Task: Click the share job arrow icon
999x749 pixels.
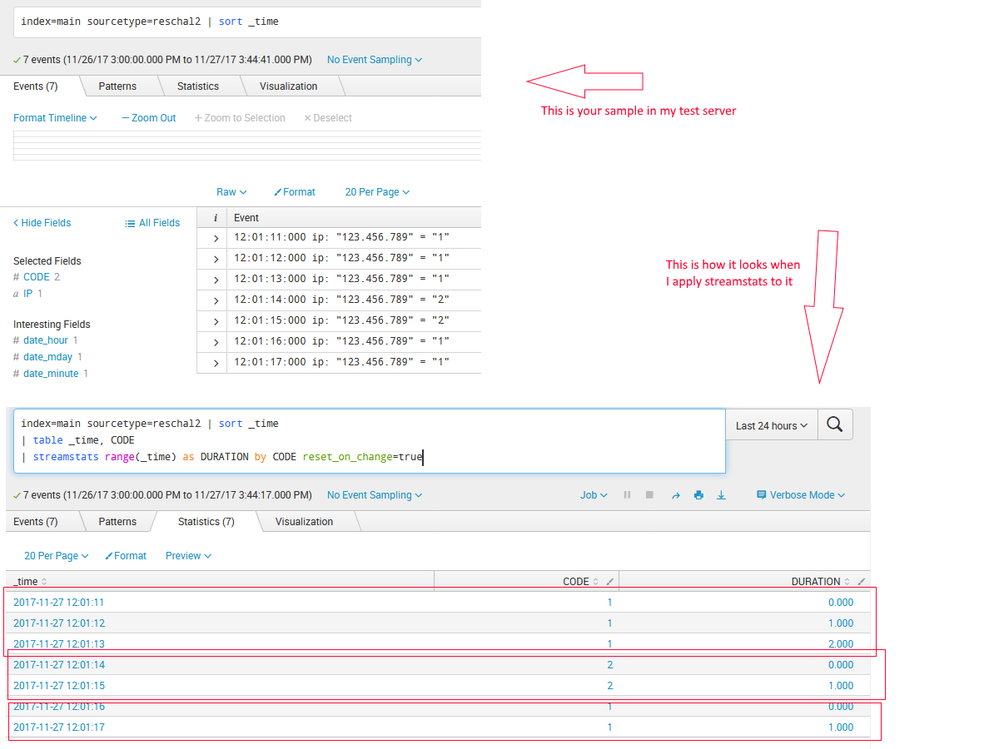Action: [x=675, y=495]
